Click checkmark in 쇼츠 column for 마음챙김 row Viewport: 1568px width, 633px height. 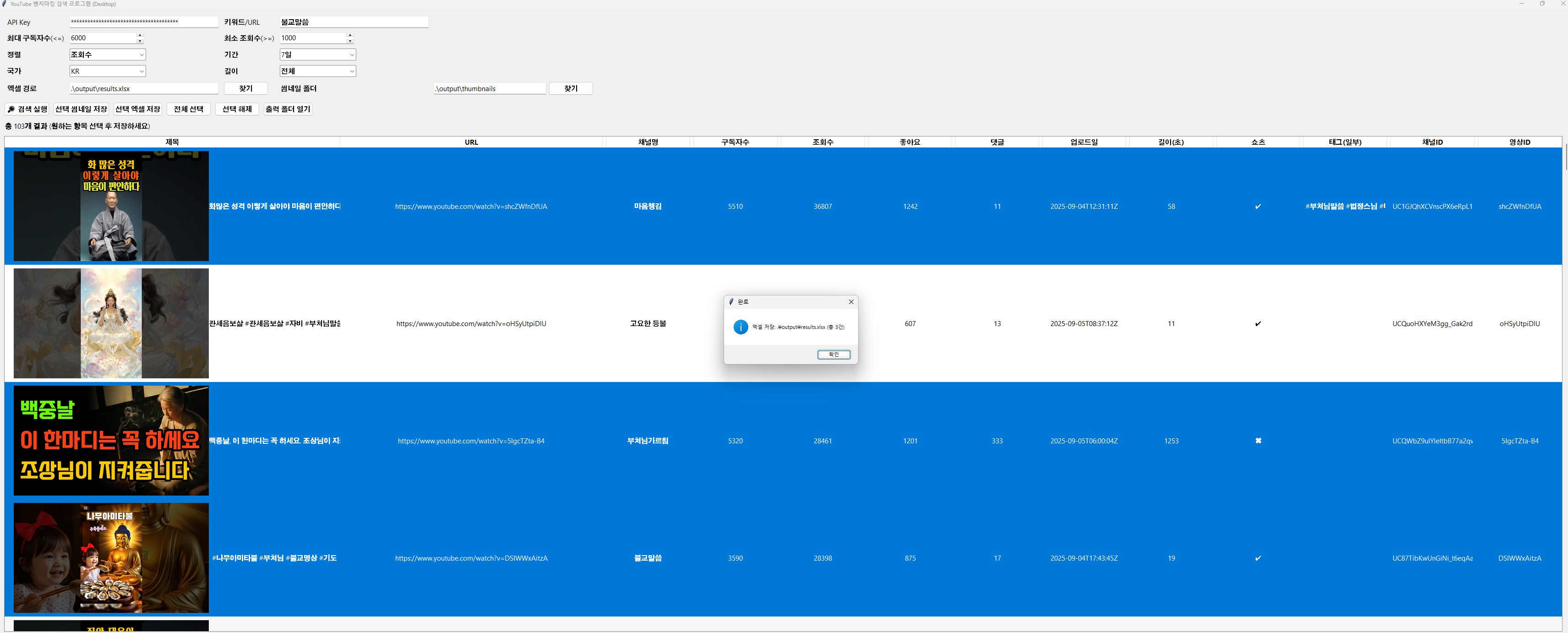pyautogui.click(x=1258, y=206)
